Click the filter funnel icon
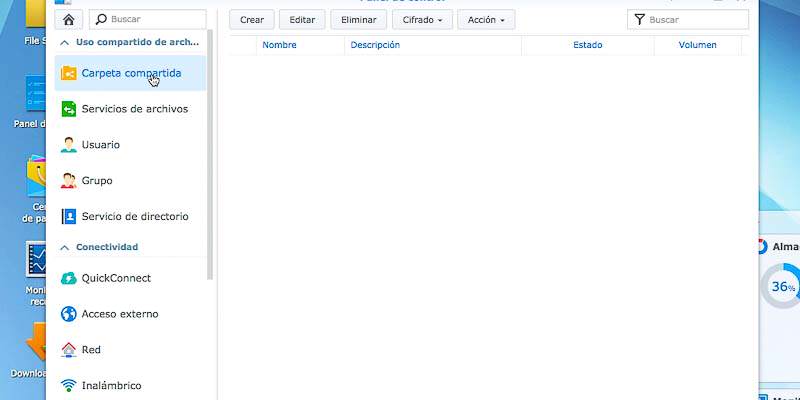Viewport: 800px width, 400px height. pyautogui.click(x=639, y=20)
